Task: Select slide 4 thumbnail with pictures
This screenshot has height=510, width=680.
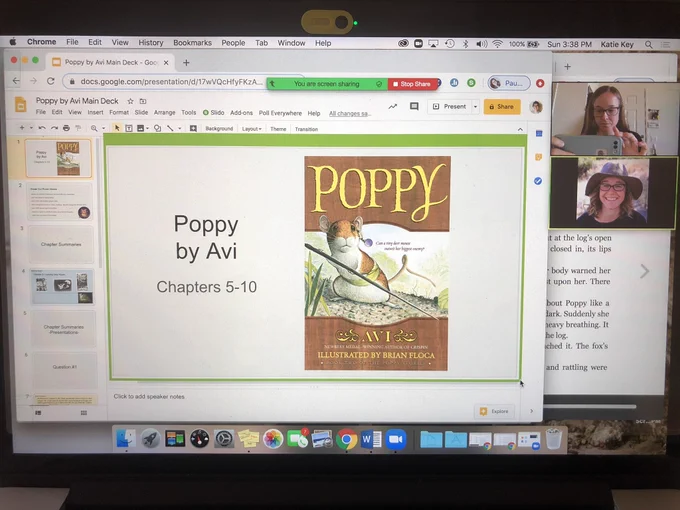Action: point(62,286)
